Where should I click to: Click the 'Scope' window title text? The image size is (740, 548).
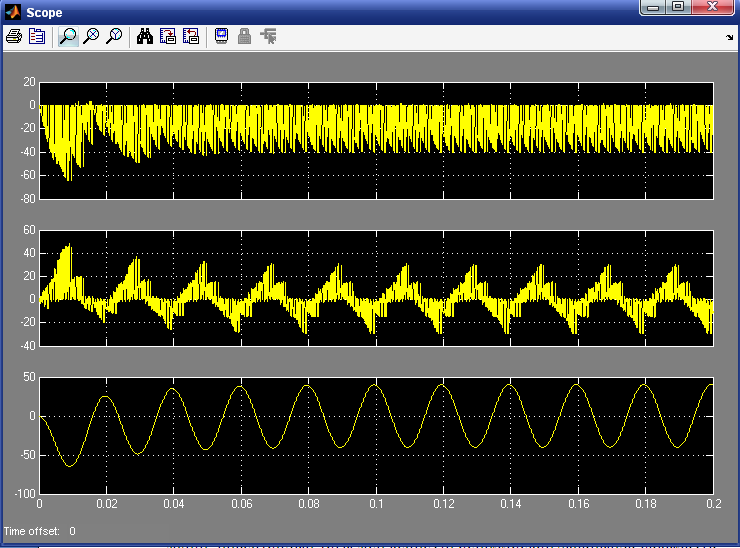click(44, 13)
